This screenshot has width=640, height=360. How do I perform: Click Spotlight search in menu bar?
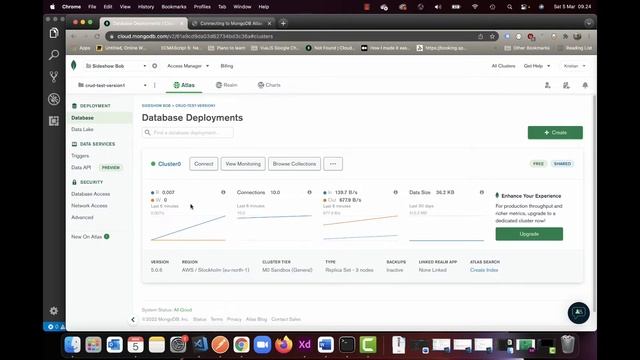pyautogui.click(x=509, y=7)
